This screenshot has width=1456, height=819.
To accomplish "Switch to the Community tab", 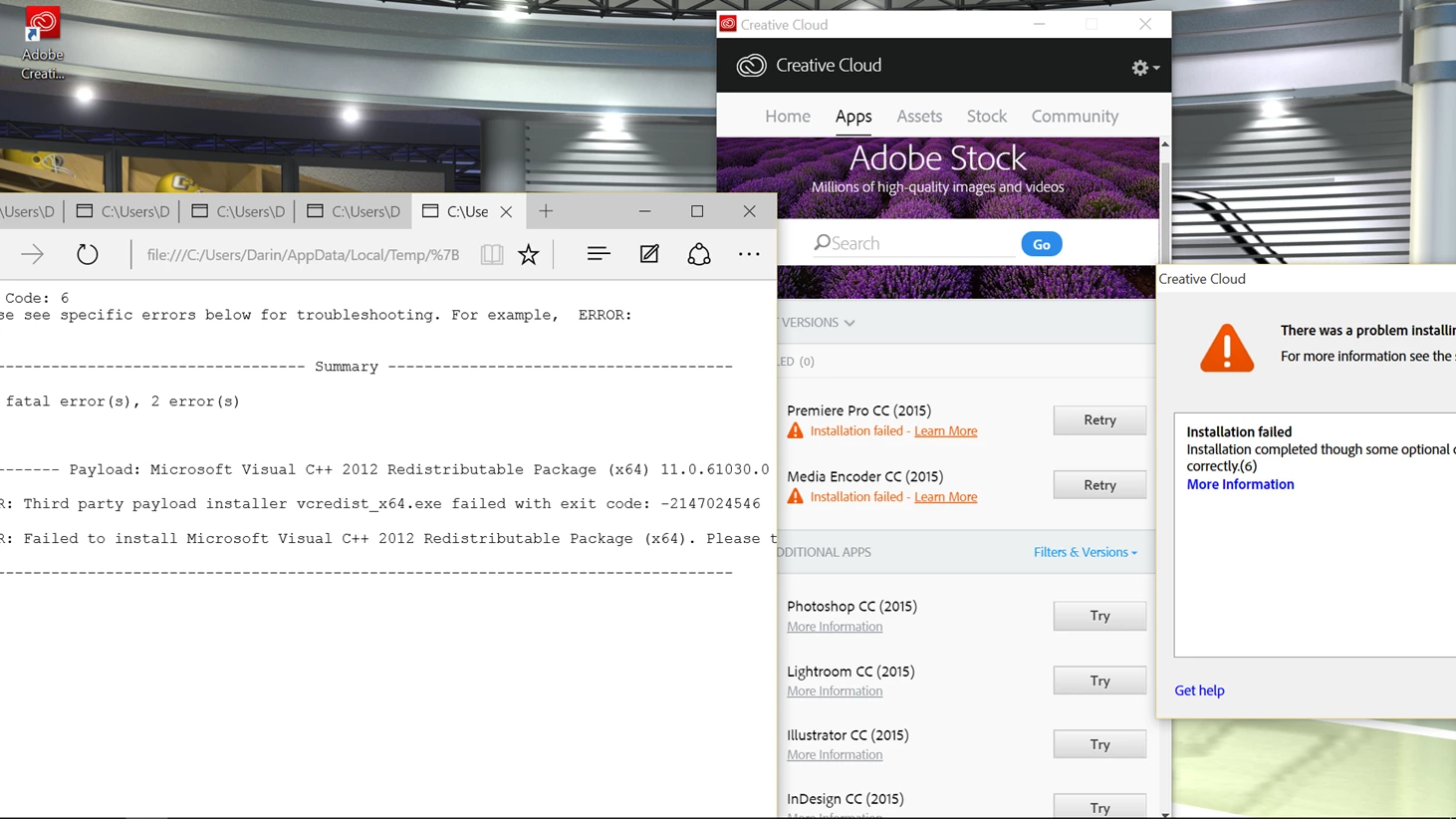I will (1075, 117).
